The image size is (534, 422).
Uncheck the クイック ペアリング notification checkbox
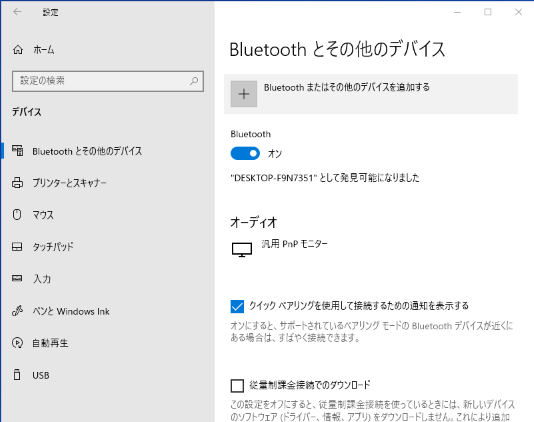click(x=237, y=306)
